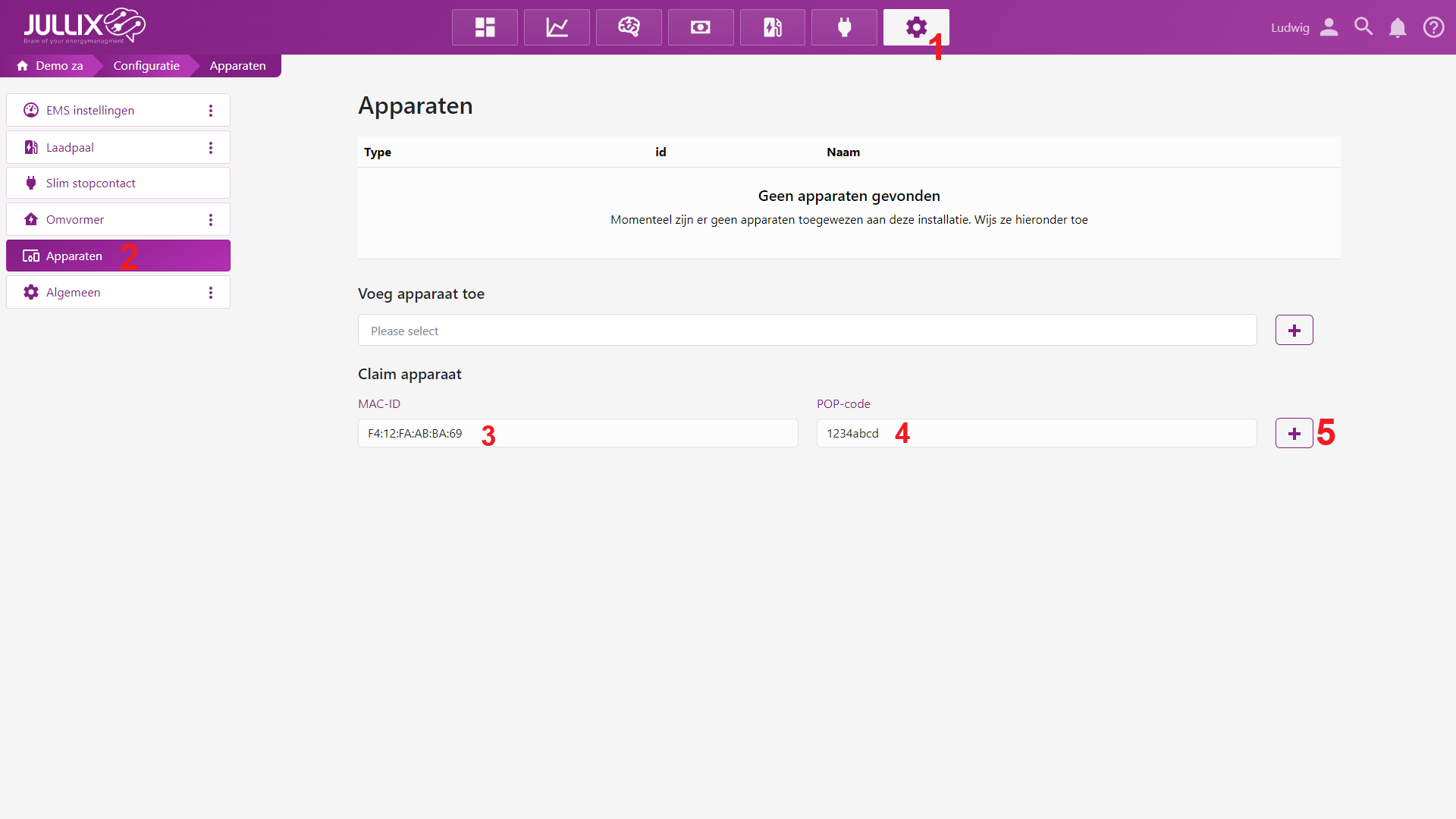Click the power plug icon in navbar

(844, 27)
